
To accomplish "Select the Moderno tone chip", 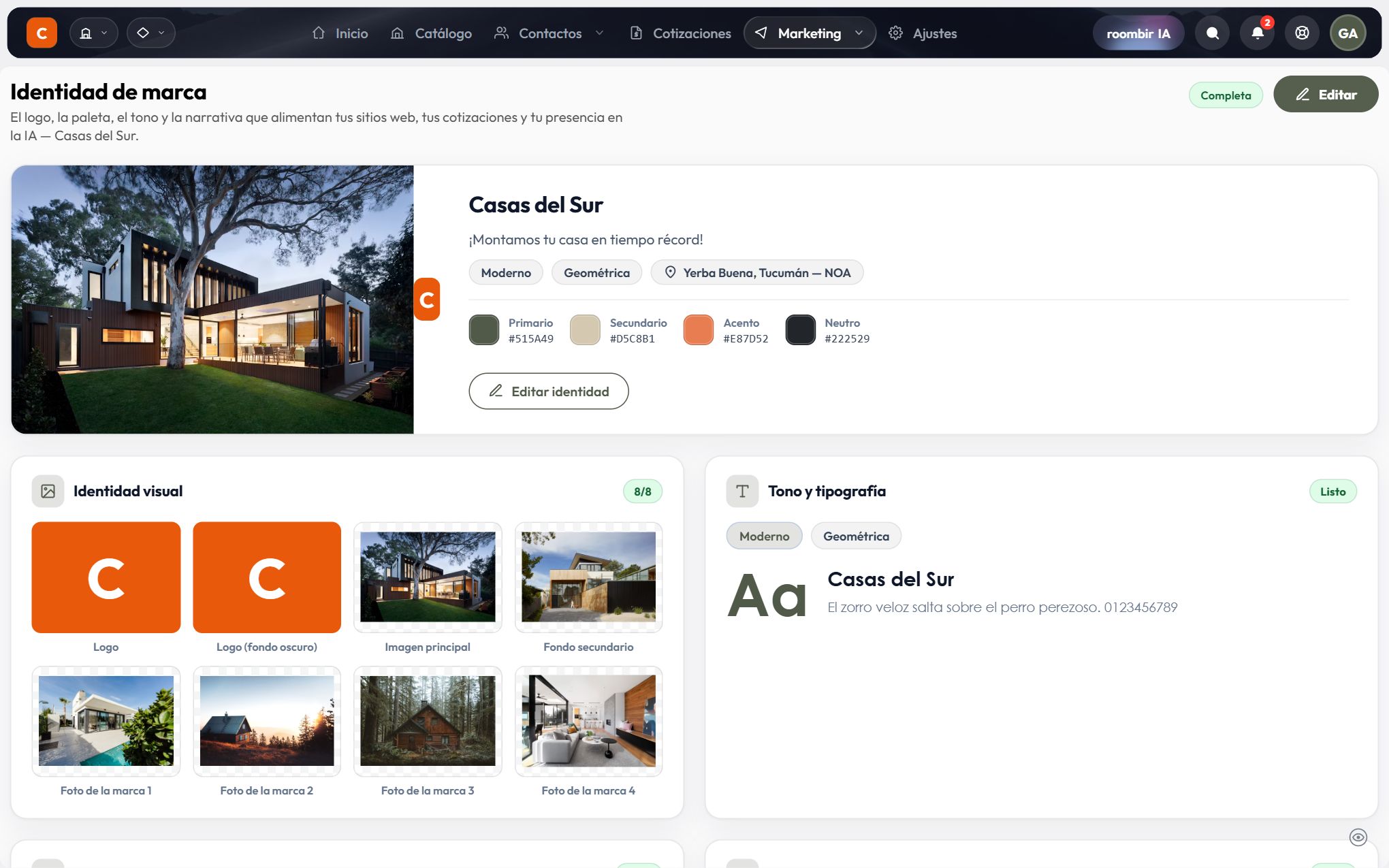I will point(764,536).
